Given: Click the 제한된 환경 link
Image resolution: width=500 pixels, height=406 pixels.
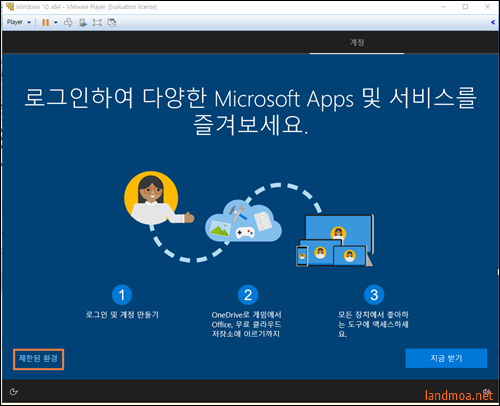Looking at the screenshot, I should coord(38,359).
